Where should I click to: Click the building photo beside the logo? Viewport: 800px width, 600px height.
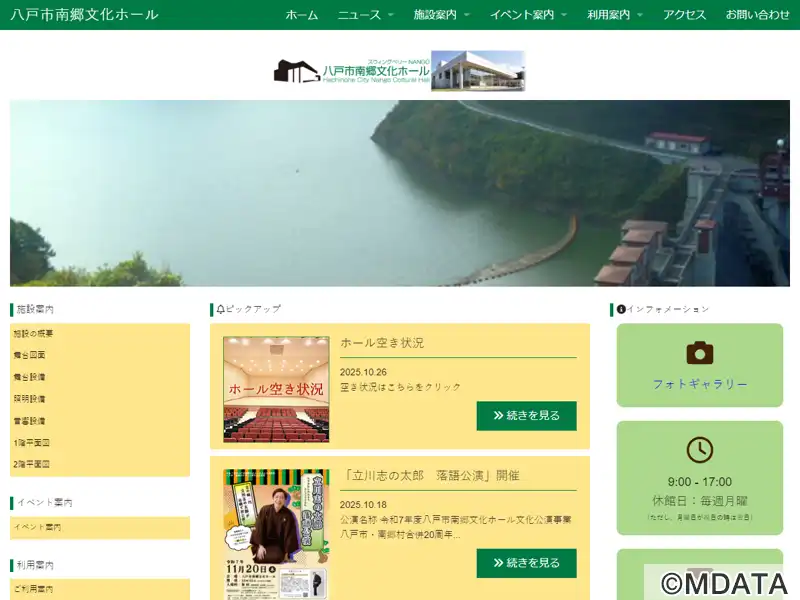coord(478,71)
